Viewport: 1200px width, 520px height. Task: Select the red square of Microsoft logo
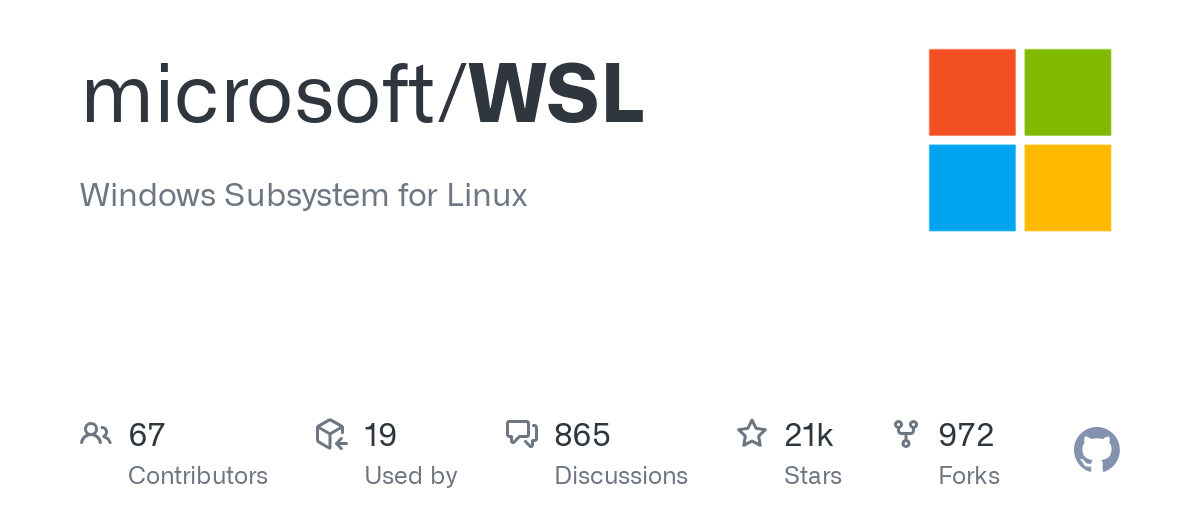click(972, 92)
